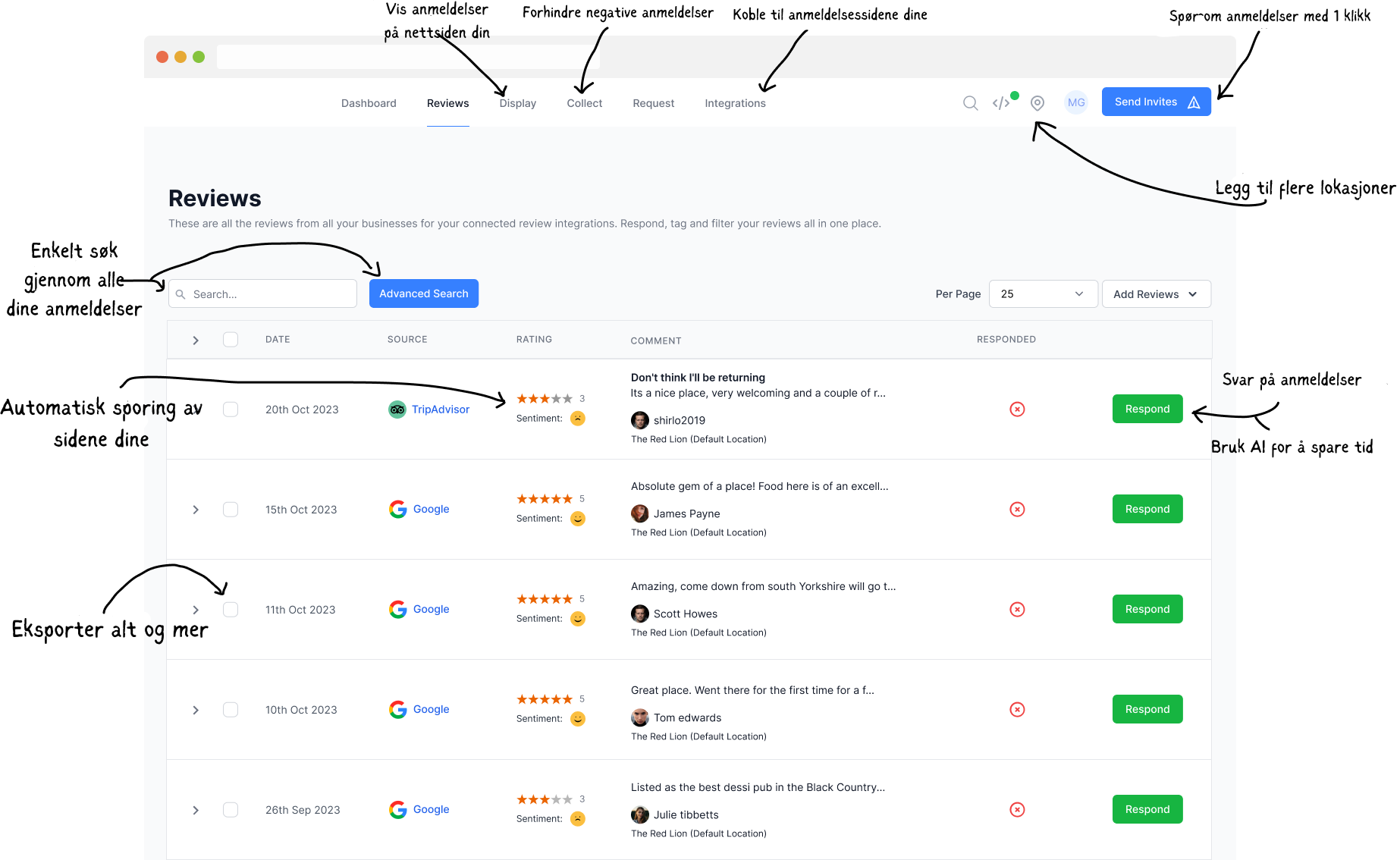Switch to the Display tab
Screen dimensions: 1400x860
(518, 103)
